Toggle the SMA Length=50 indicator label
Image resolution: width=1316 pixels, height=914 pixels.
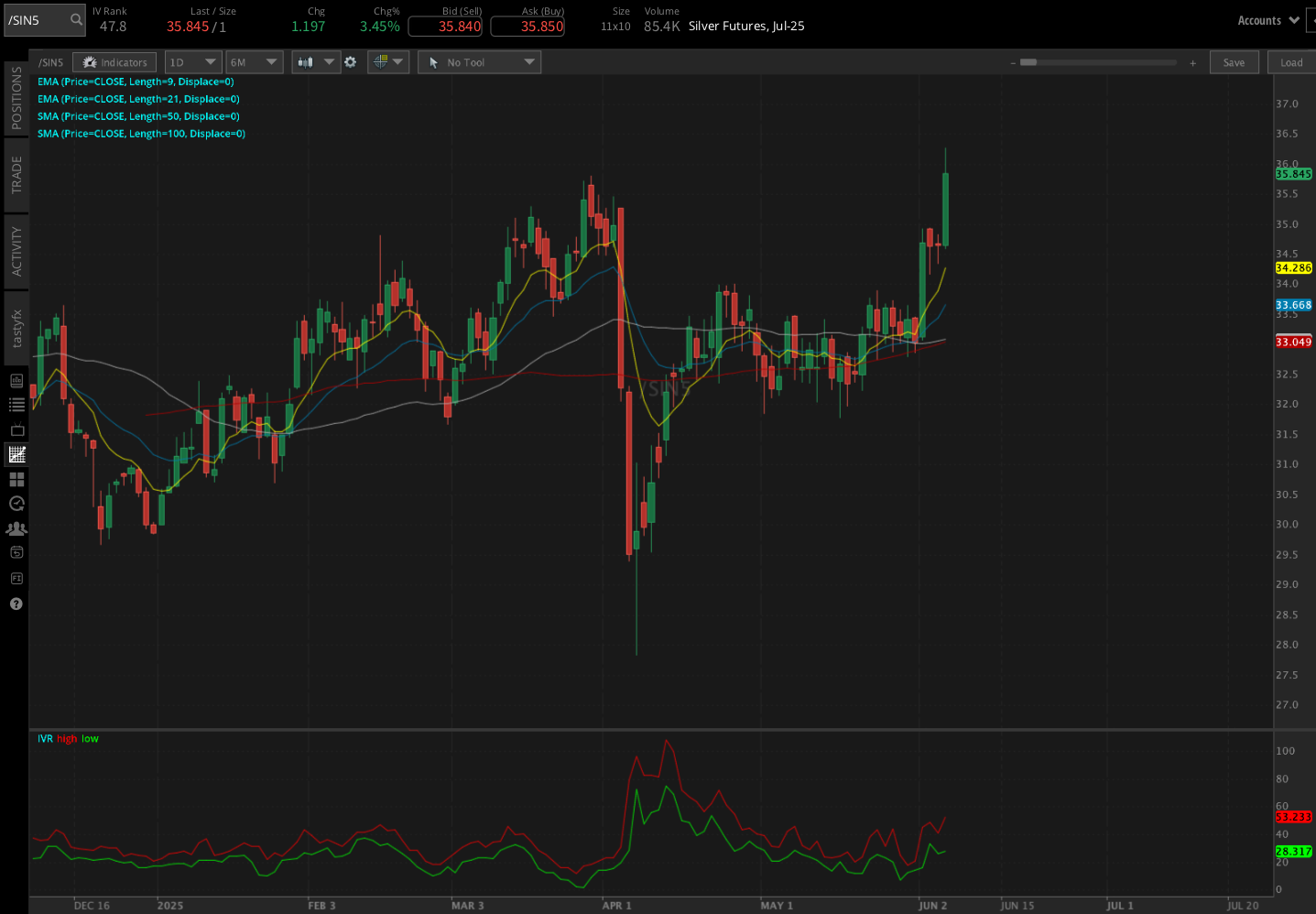pos(137,116)
